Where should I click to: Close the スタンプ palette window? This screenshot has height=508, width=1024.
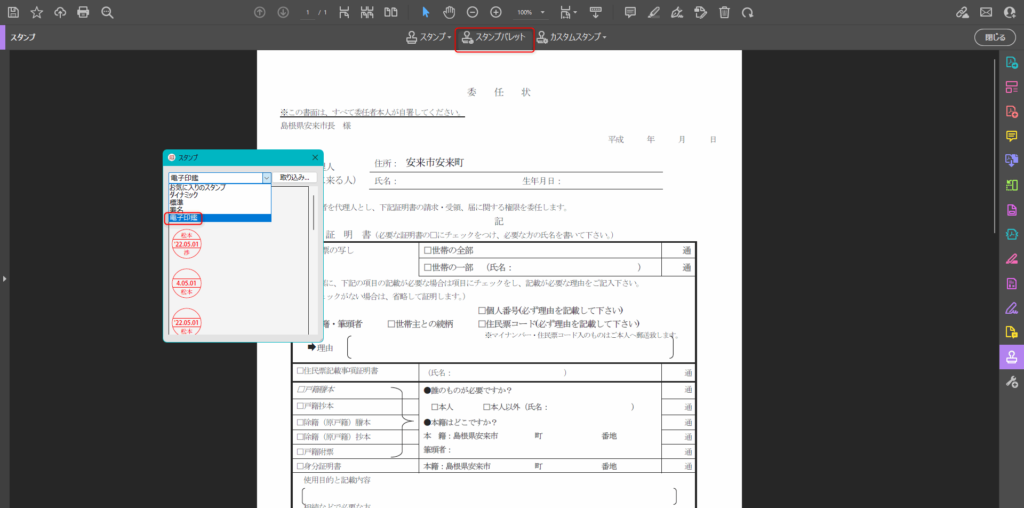315,157
